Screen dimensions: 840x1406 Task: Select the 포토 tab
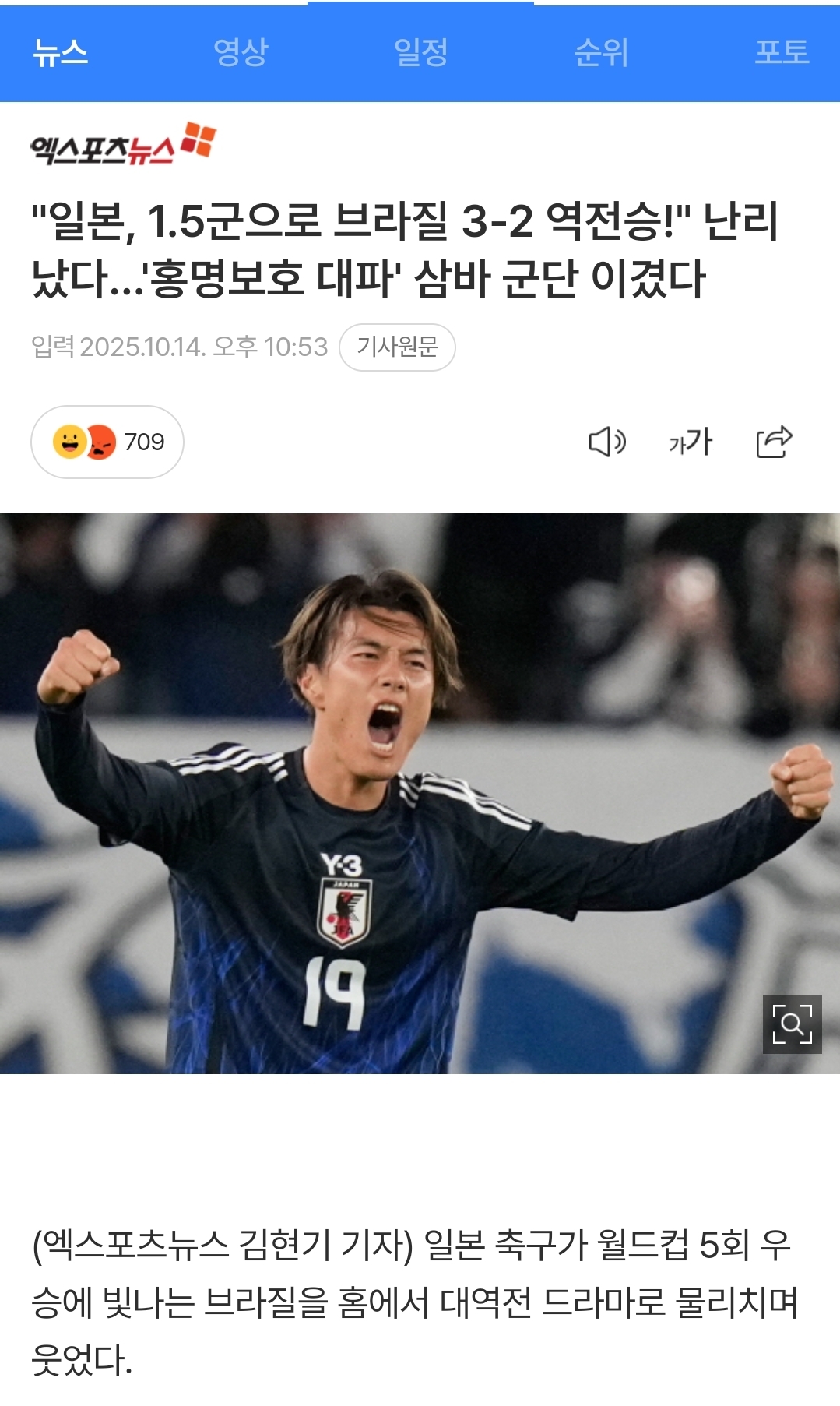pyautogui.click(x=782, y=53)
